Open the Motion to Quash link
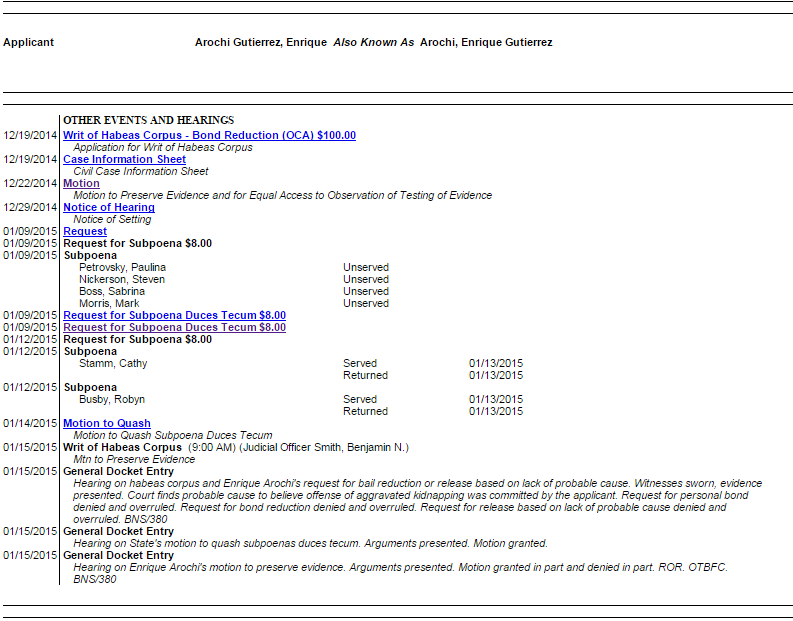The image size is (793, 621). [x=106, y=423]
